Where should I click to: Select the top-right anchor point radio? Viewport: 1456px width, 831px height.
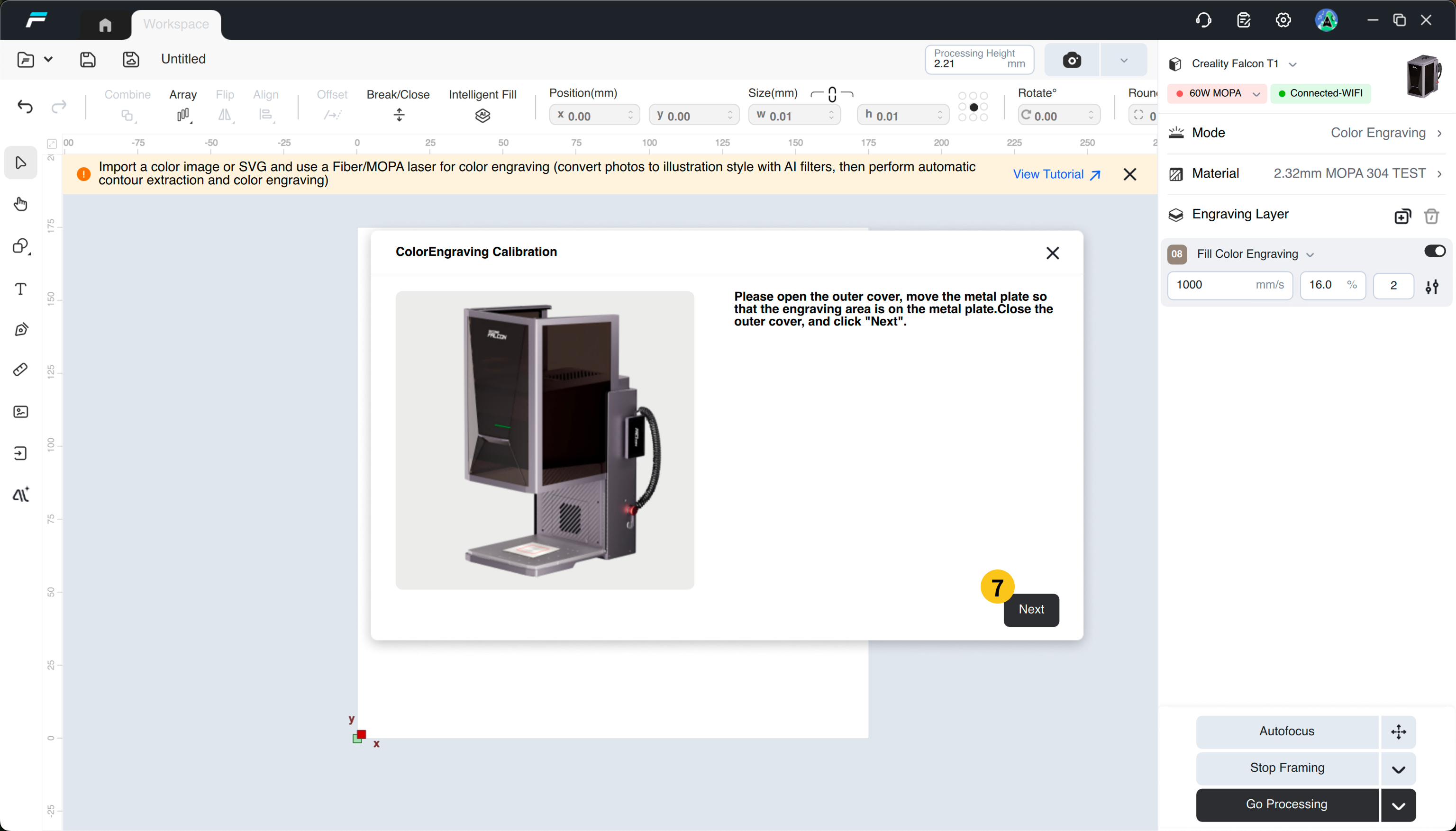click(984, 96)
